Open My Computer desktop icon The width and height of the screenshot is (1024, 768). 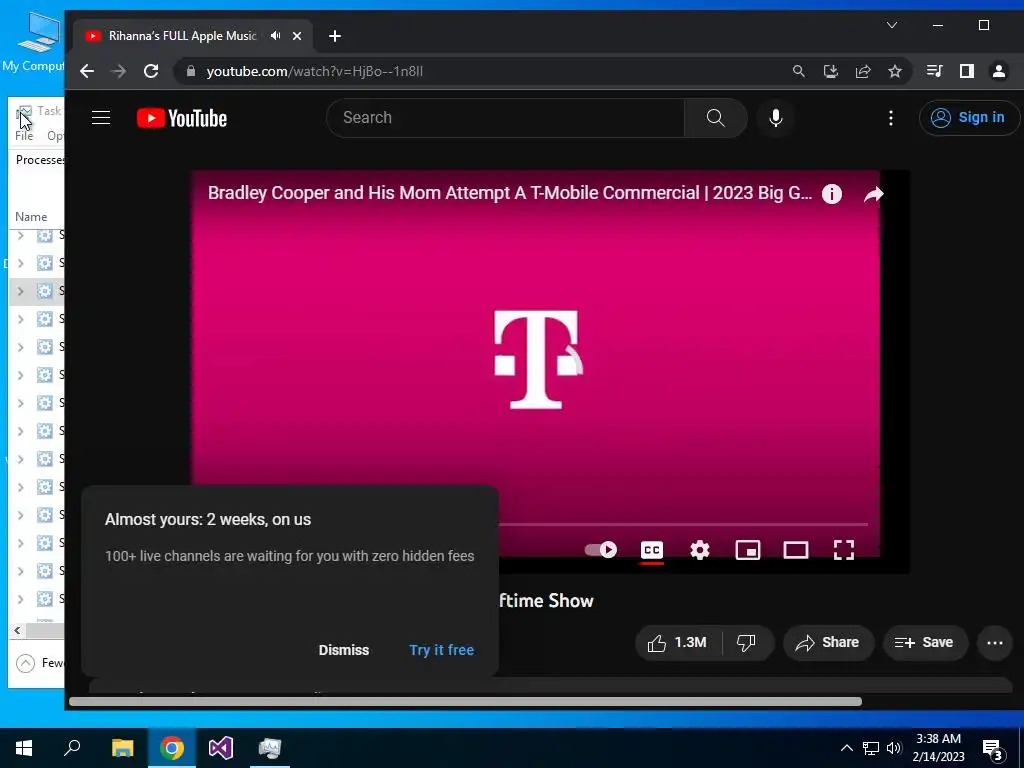point(34,42)
